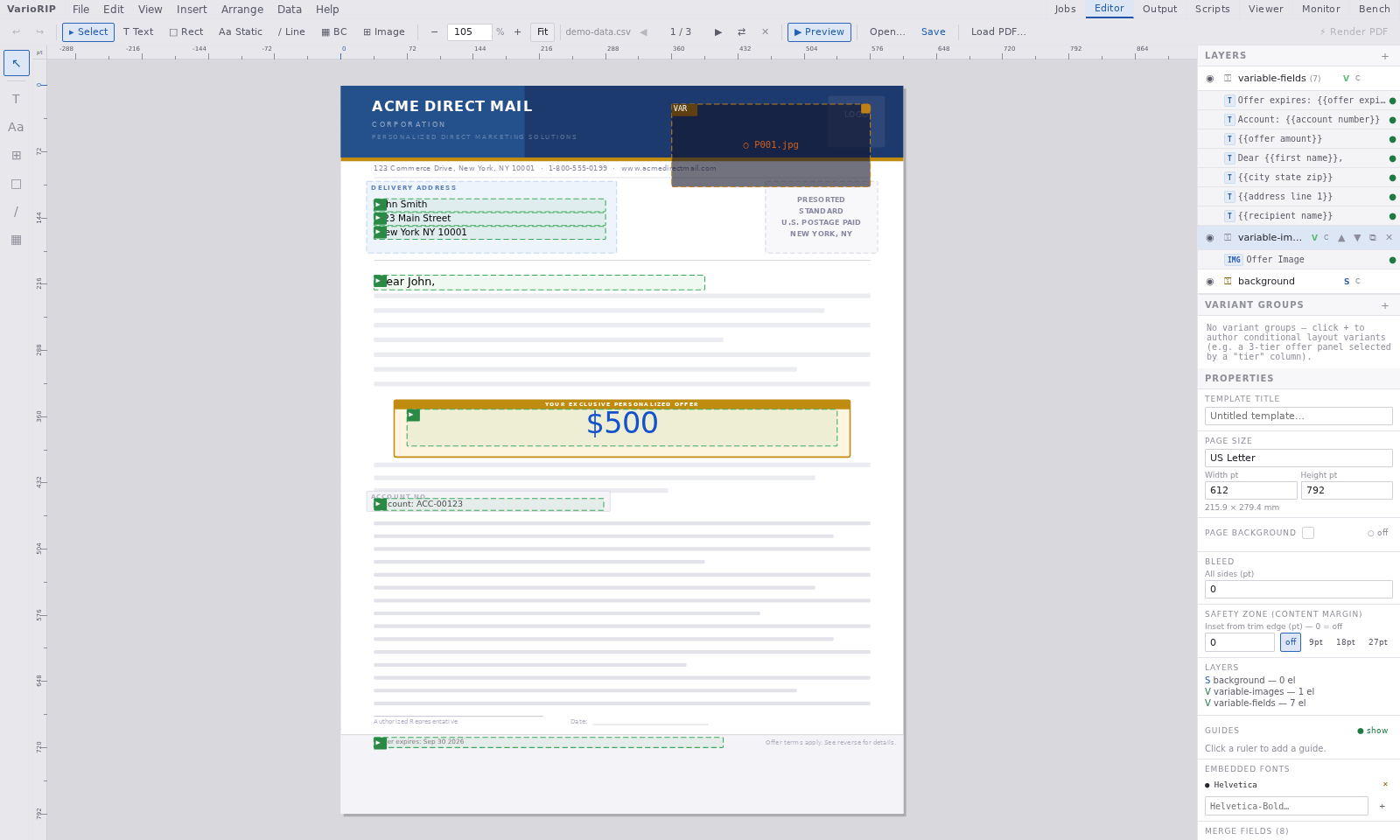The height and width of the screenshot is (840, 1400).
Task: Close the demo-data.csv data source
Action: [x=765, y=32]
